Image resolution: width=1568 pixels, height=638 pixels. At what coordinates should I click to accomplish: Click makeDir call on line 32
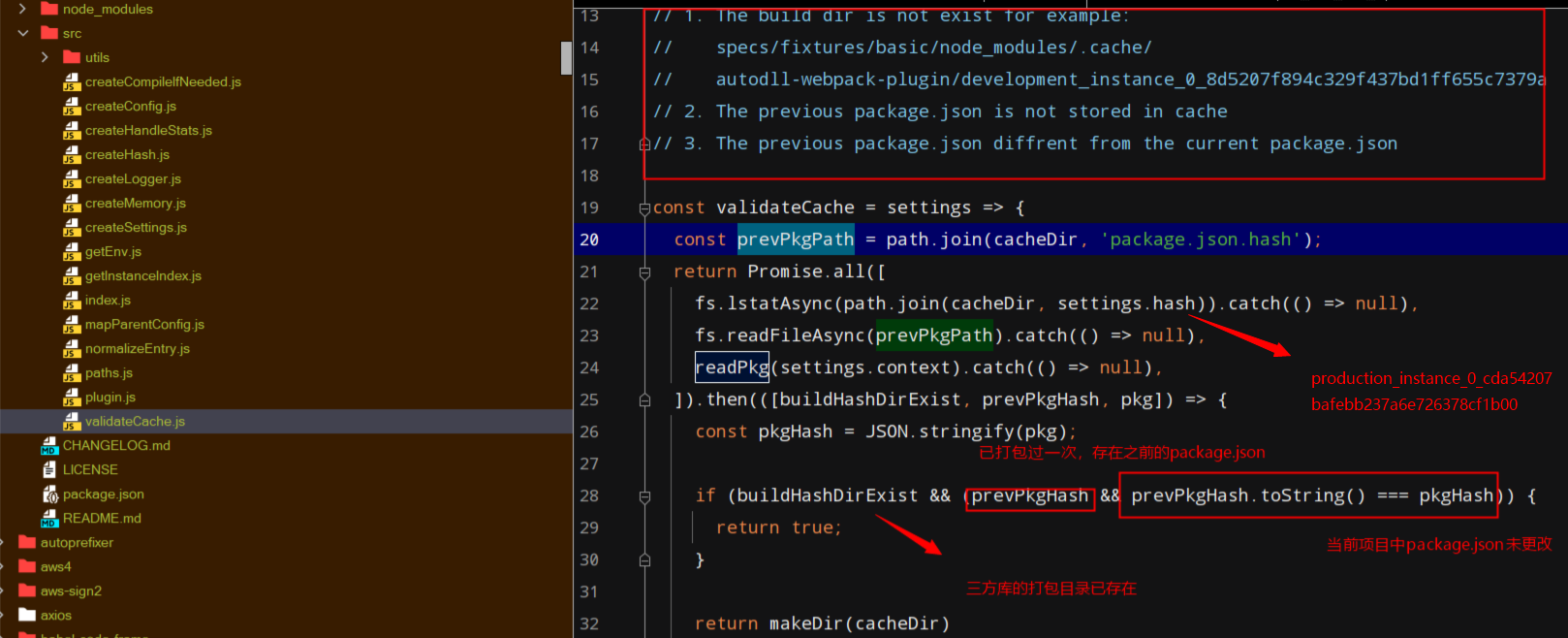coord(806,623)
